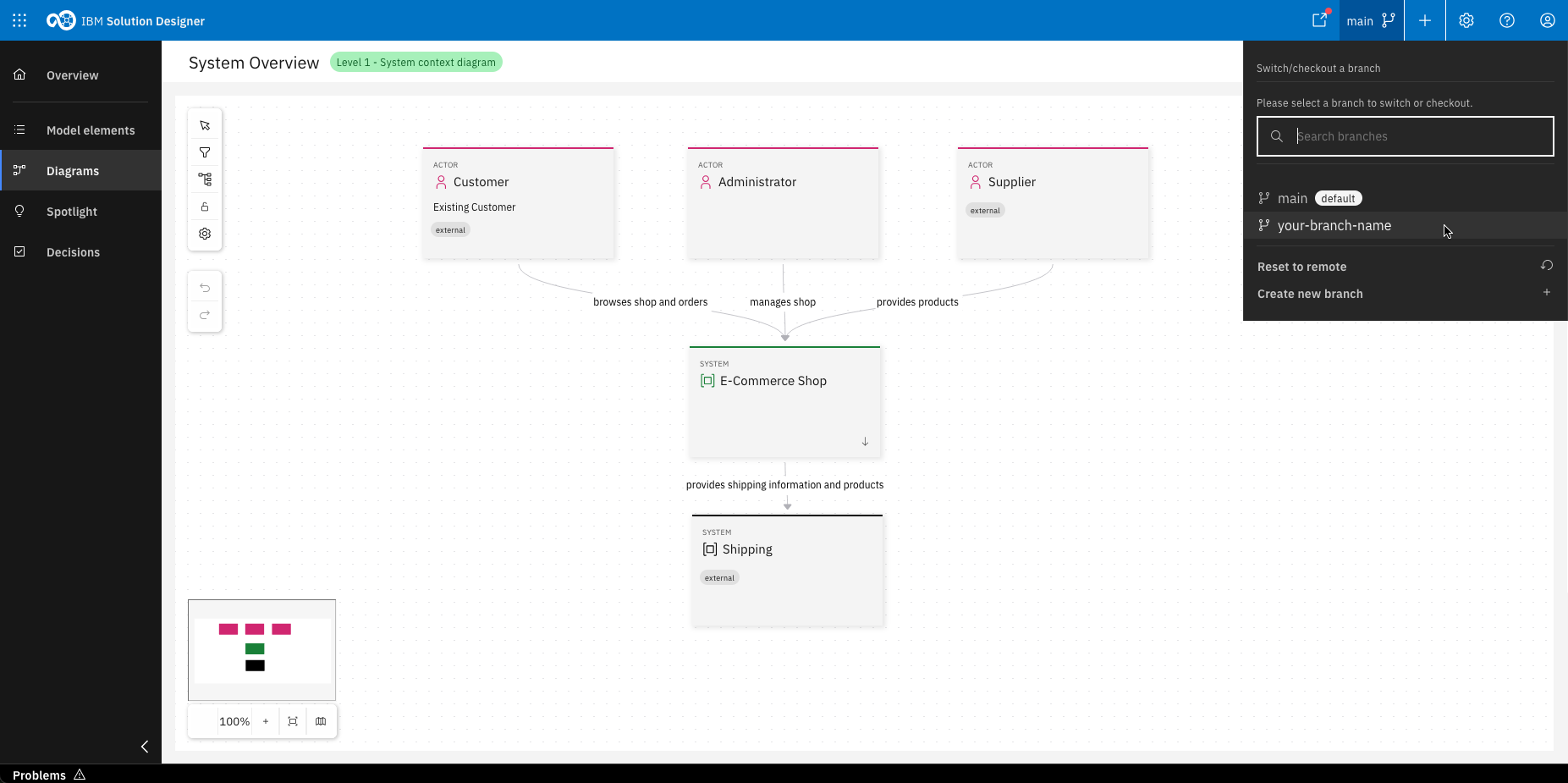Fit diagram to screen icon
Screen dimensions: 1568x783
[293, 721]
